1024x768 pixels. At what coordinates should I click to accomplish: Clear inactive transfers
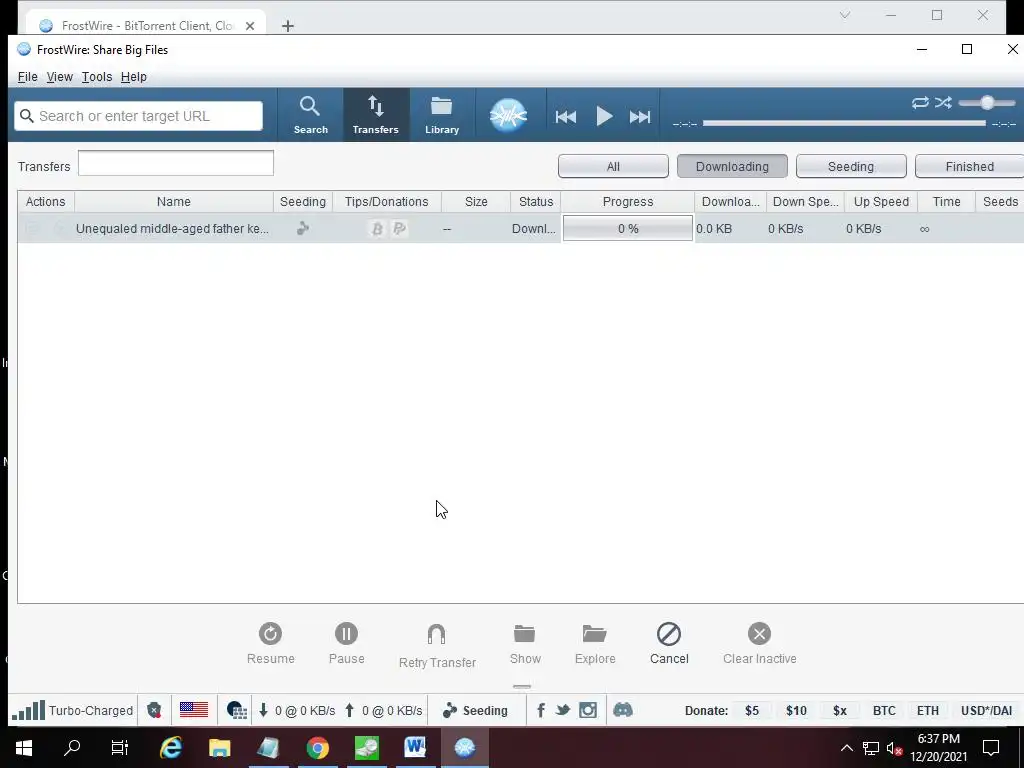[x=760, y=643]
